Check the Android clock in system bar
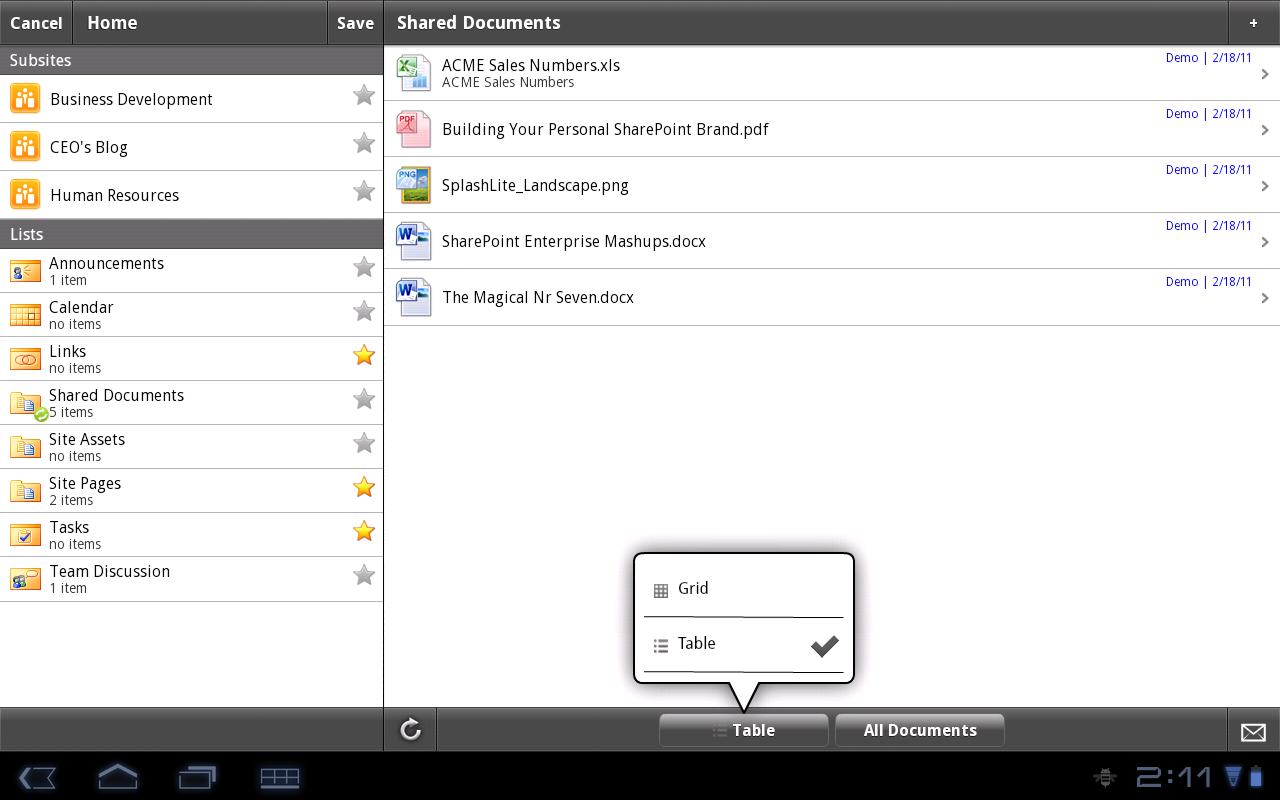Viewport: 1280px width, 800px height. pyautogui.click(x=1174, y=776)
